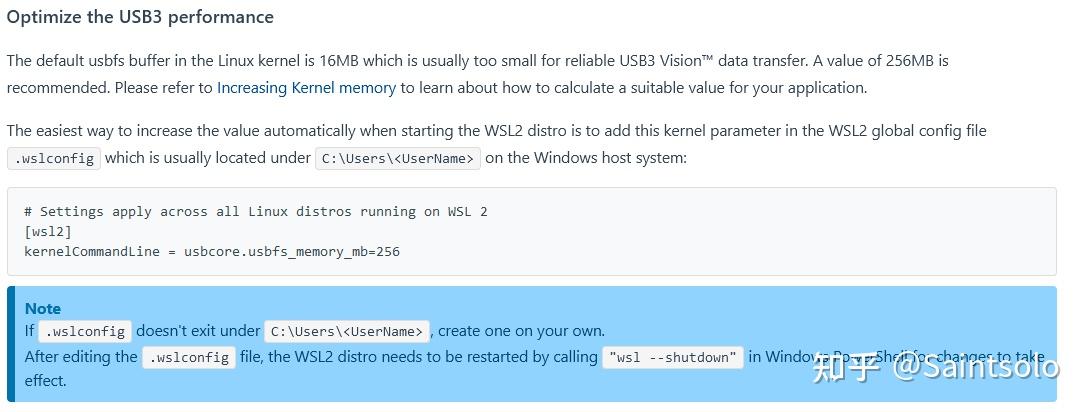Click the Optimize the USB3 performance heading
1089x412 pixels.
pyautogui.click(x=140, y=17)
